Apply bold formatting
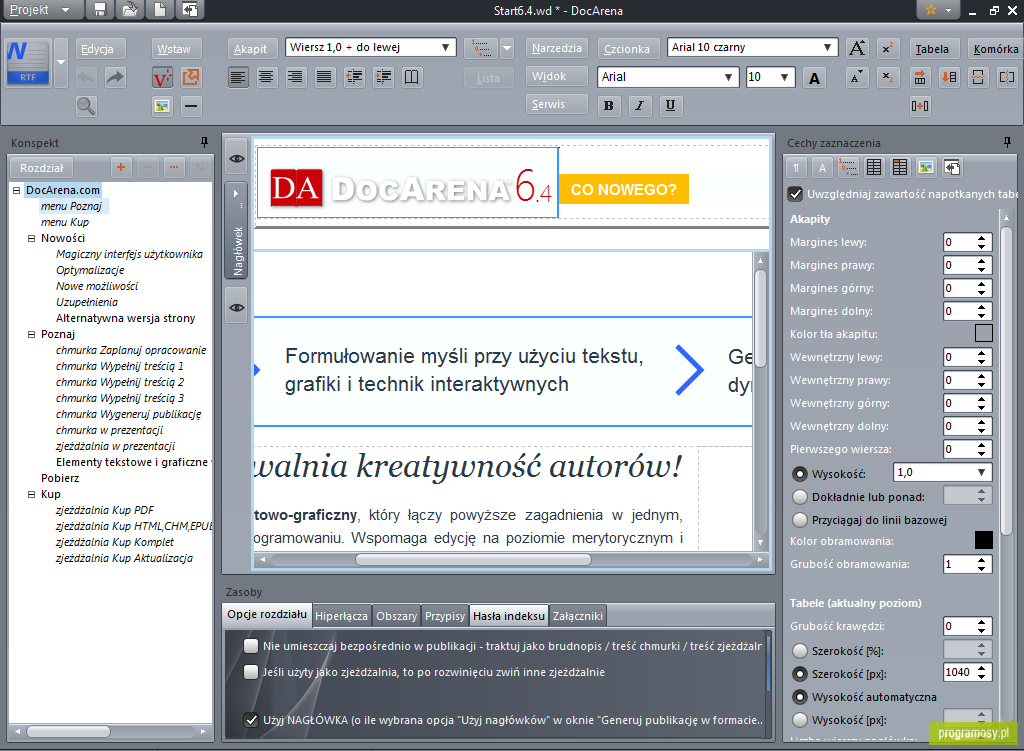This screenshot has height=751, width=1024. tap(609, 106)
